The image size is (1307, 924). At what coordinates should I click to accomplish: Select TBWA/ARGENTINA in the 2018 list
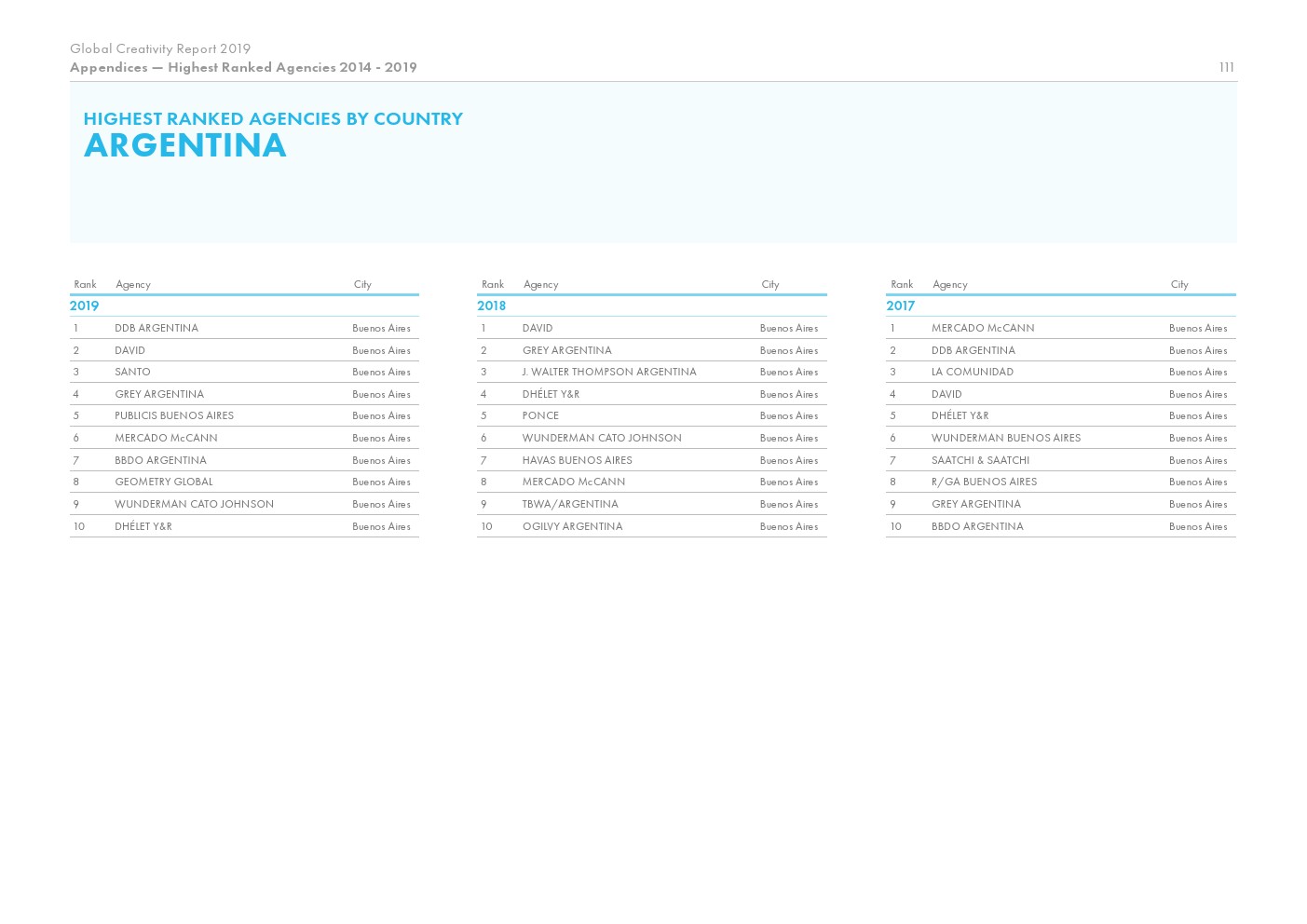point(569,504)
